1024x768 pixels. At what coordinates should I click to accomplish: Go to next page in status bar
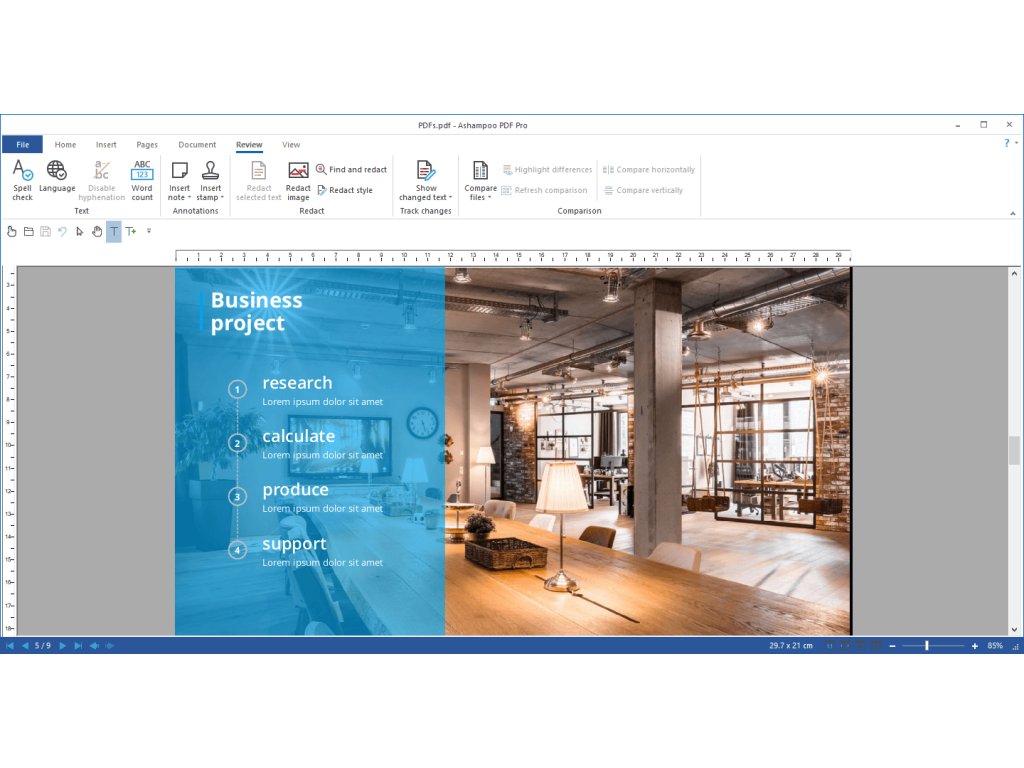tap(63, 646)
